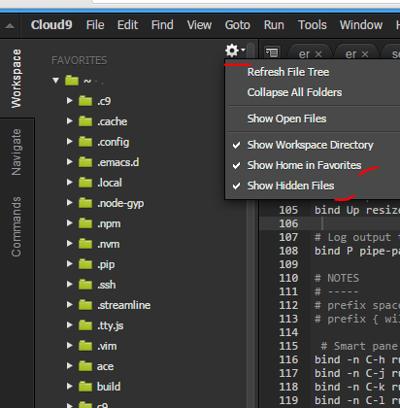The image size is (400, 408).
Task: Open the Run menu
Action: point(274,25)
